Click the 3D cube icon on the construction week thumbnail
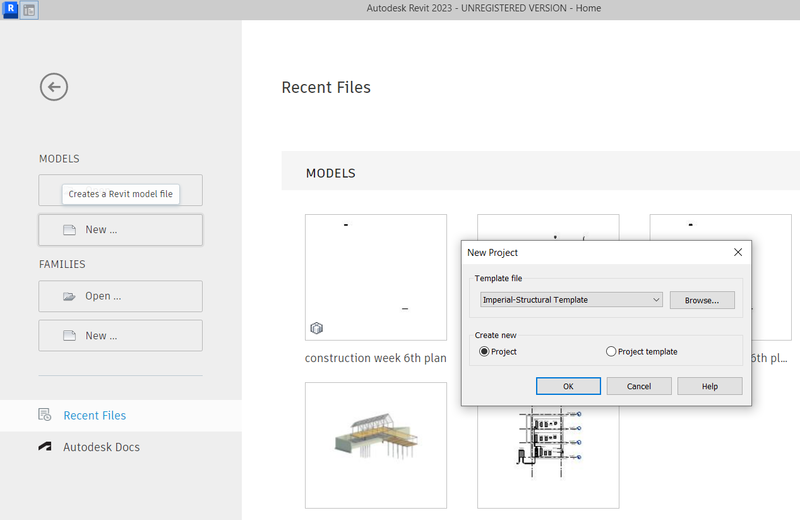This screenshot has height=520, width=800. coord(316,328)
